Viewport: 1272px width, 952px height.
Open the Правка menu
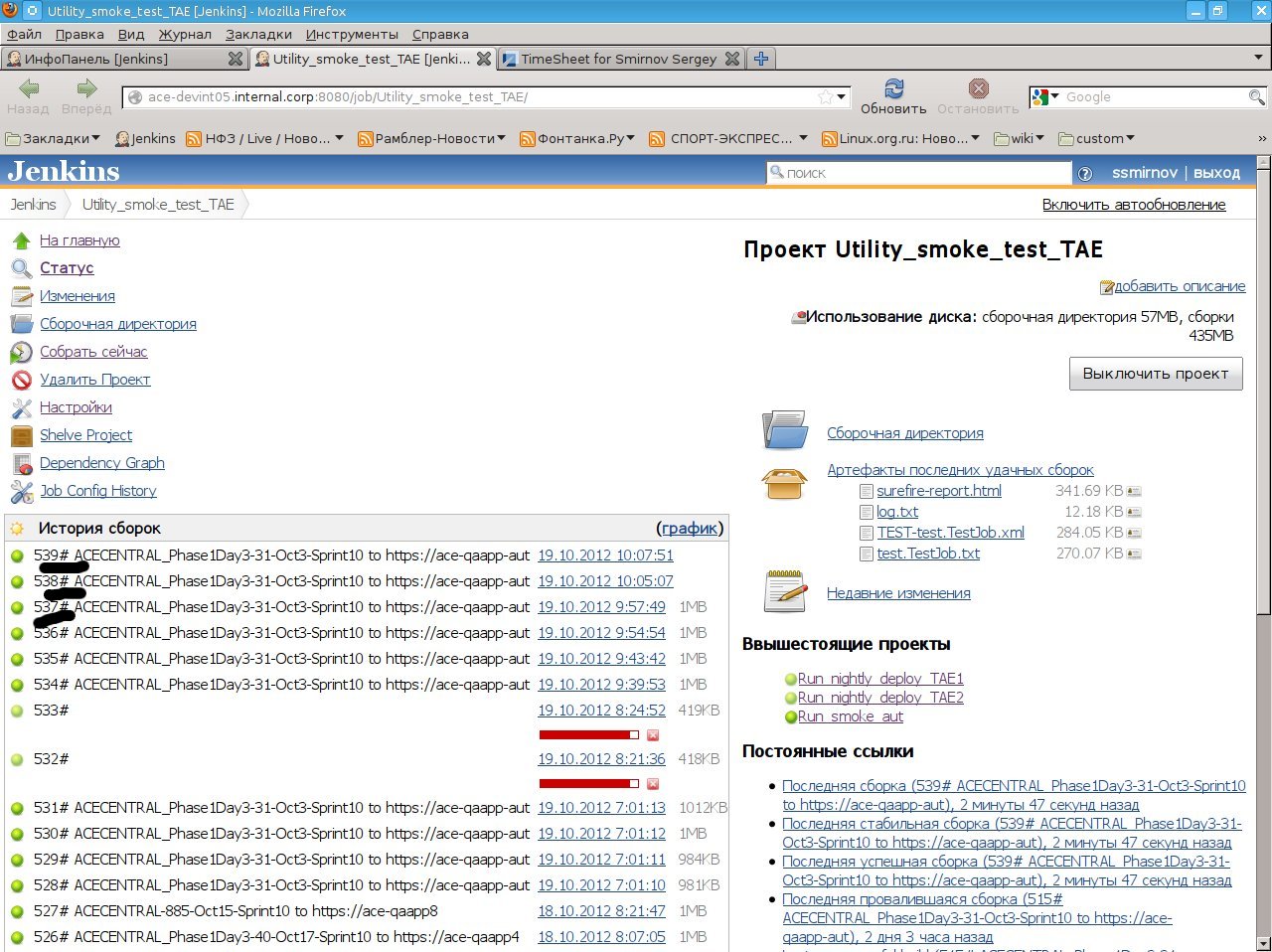[79, 34]
